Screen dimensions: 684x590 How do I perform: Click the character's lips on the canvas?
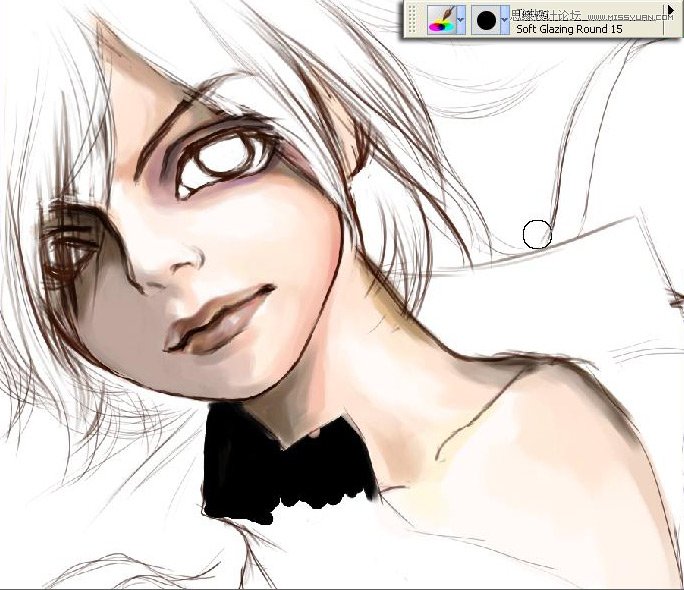point(222,320)
